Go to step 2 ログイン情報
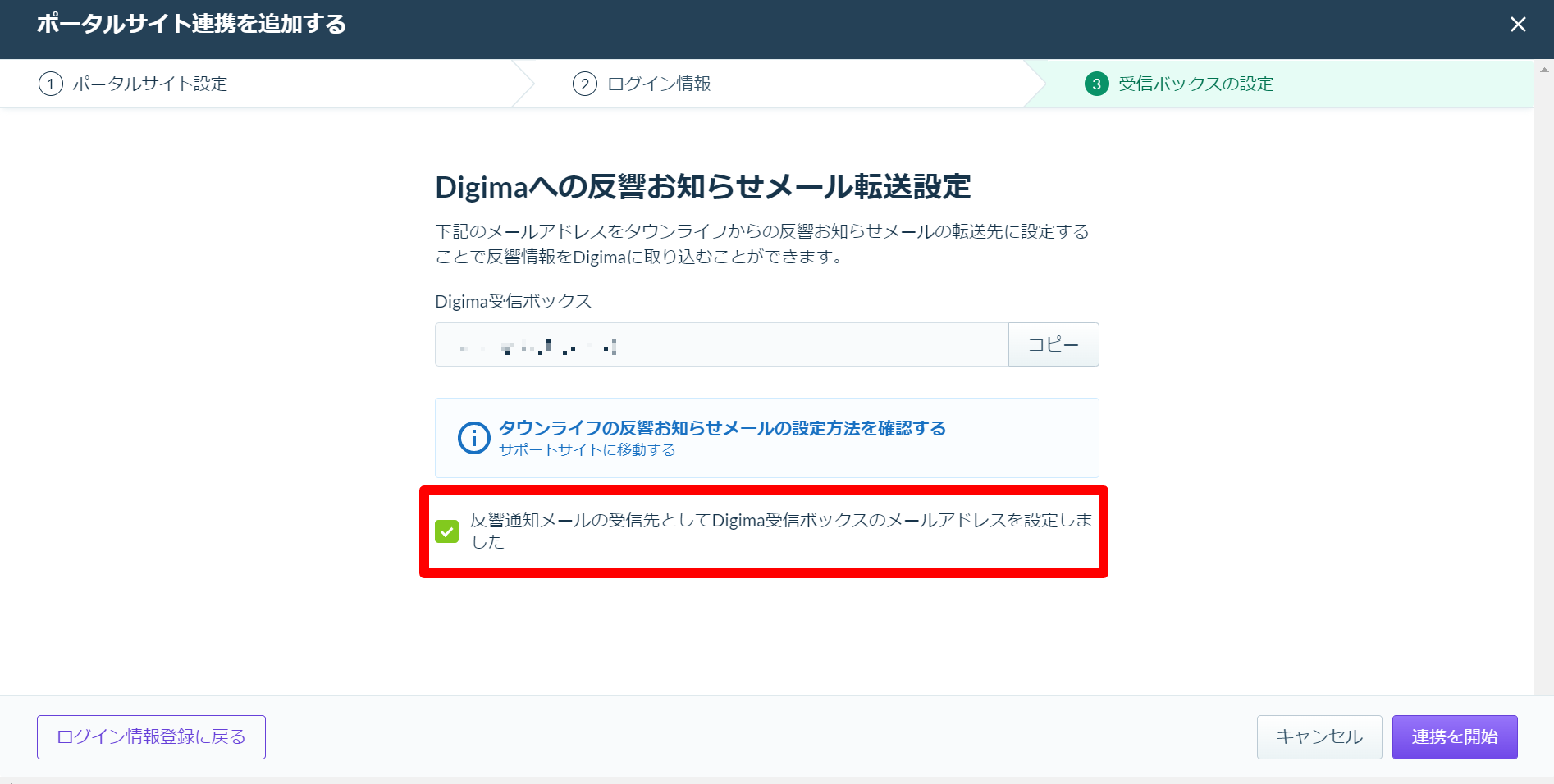 (642, 84)
